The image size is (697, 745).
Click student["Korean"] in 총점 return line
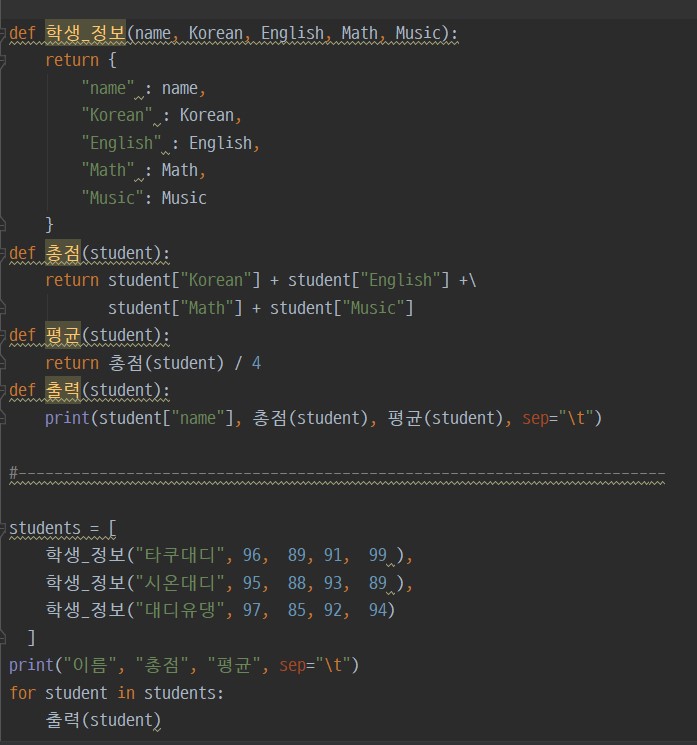(x=184, y=280)
